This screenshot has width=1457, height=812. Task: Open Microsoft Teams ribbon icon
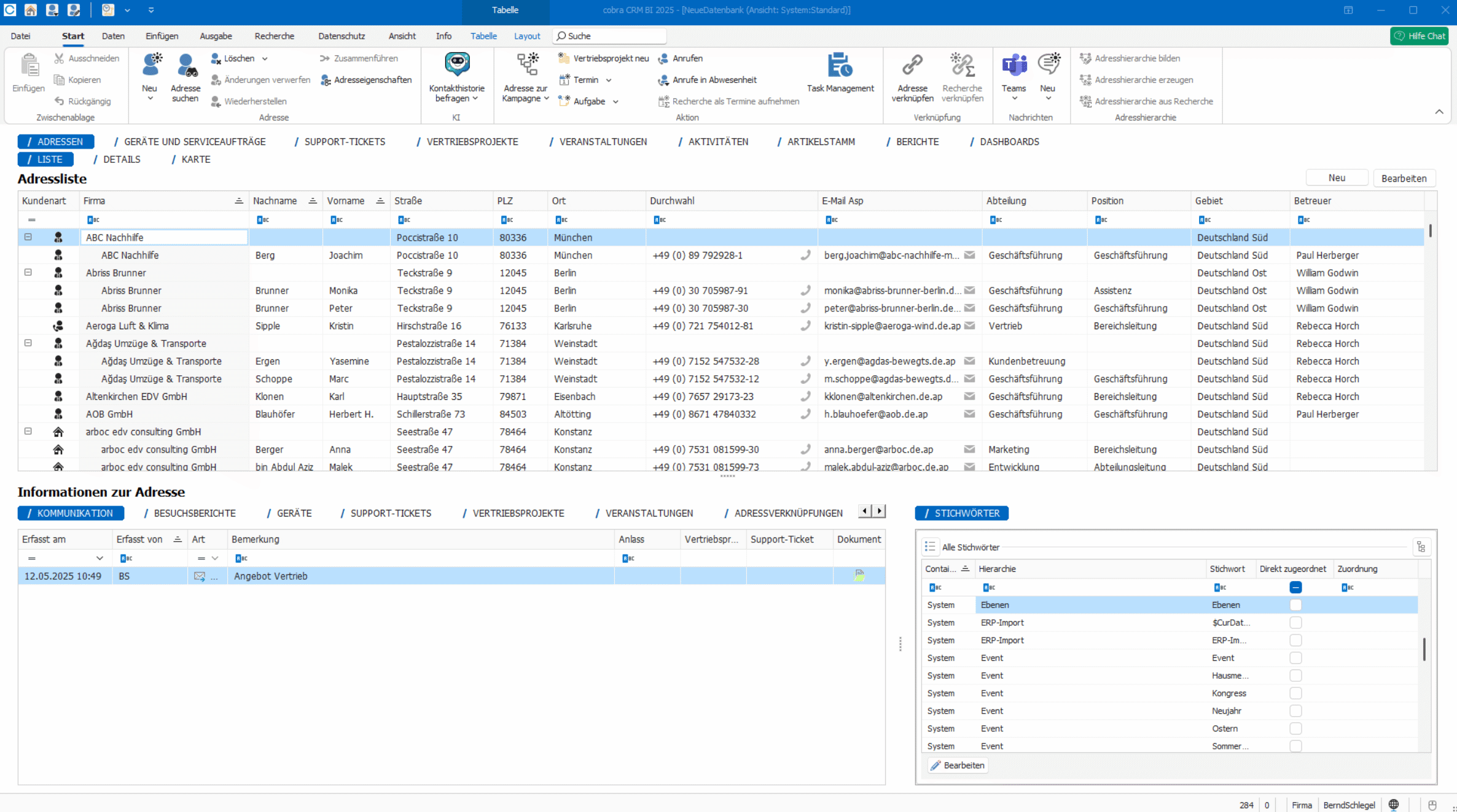[x=1014, y=64]
